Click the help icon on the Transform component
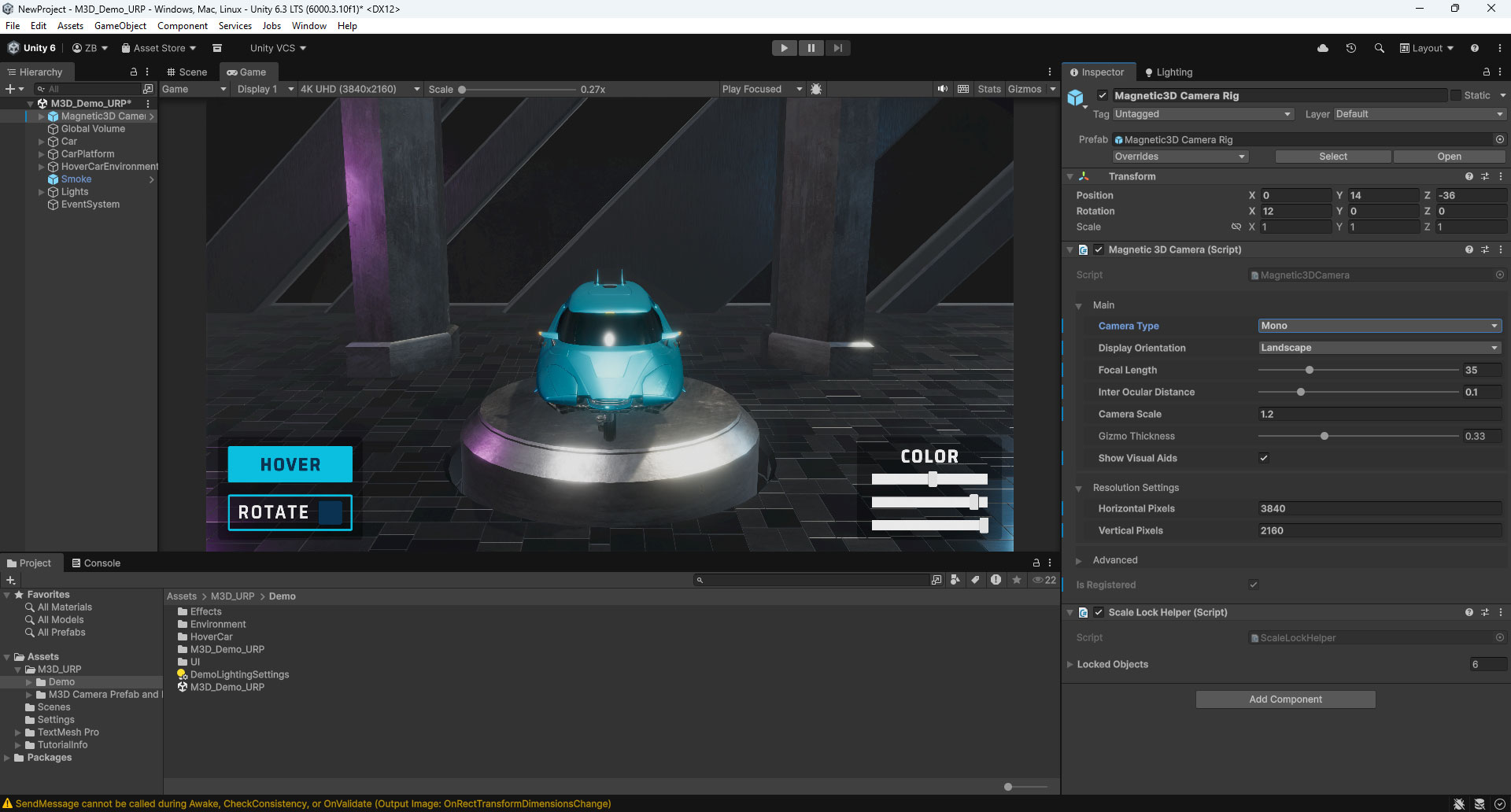This screenshot has width=1511, height=812. (x=1469, y=176)
